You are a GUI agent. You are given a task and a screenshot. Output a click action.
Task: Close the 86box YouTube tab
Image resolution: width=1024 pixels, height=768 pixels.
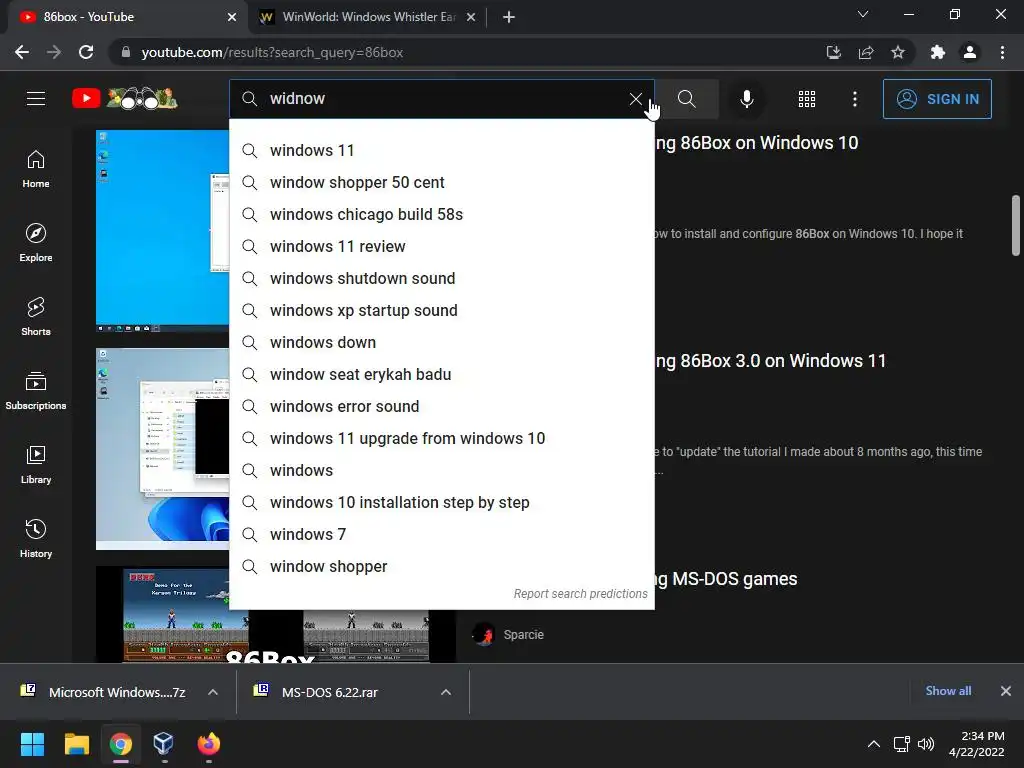[x=232, y=17]
